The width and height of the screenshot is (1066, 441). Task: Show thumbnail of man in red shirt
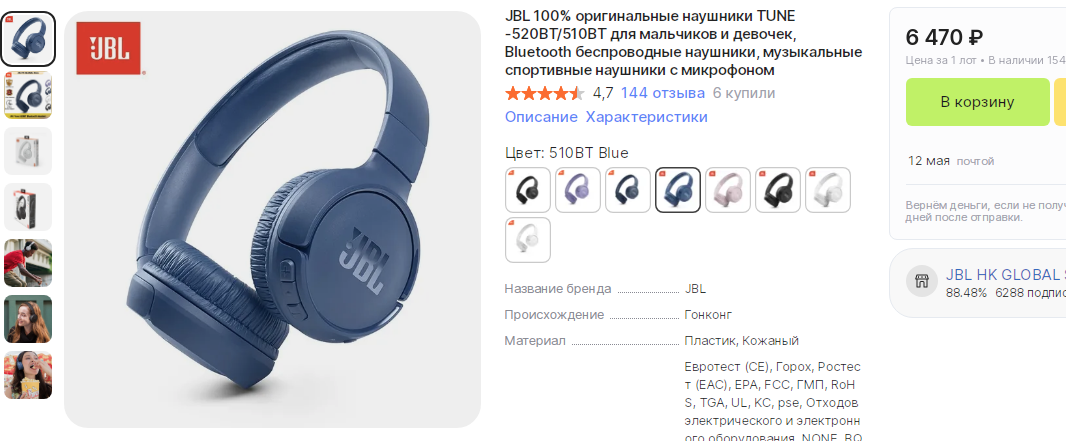tap(28, 263)
